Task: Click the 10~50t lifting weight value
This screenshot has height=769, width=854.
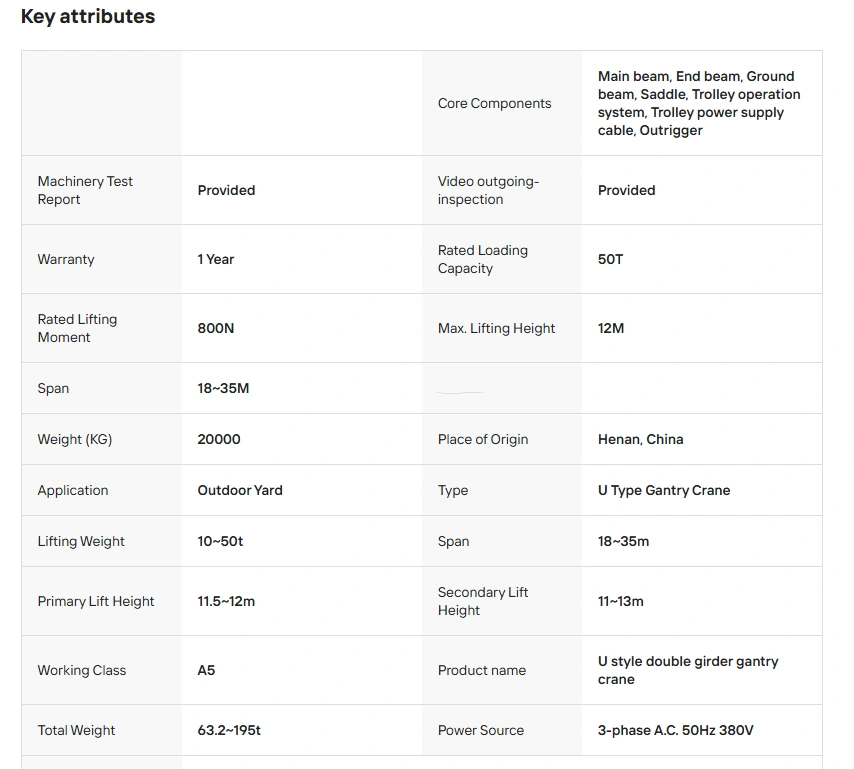Action: 220,541
